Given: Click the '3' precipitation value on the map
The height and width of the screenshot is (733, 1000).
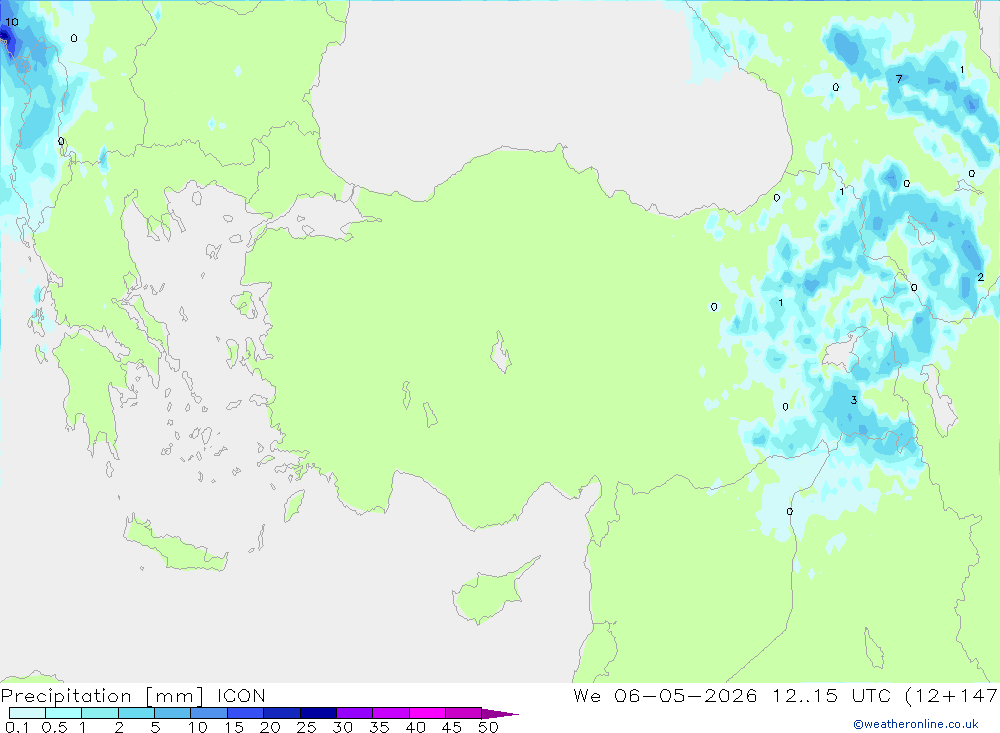Looking at the screenshot, I should point(854,400).
